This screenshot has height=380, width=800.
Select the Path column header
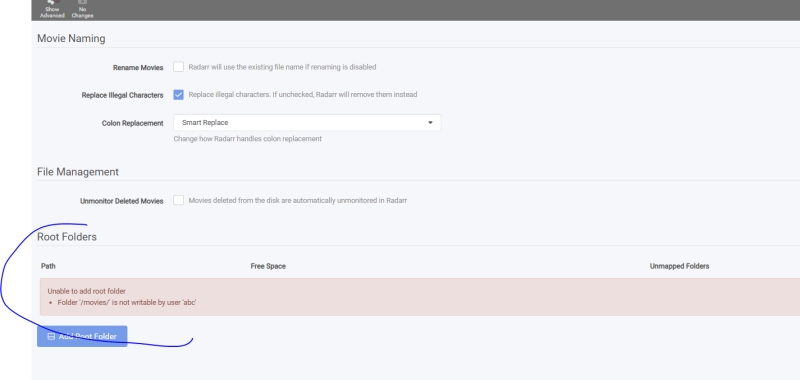click(48, 266)
